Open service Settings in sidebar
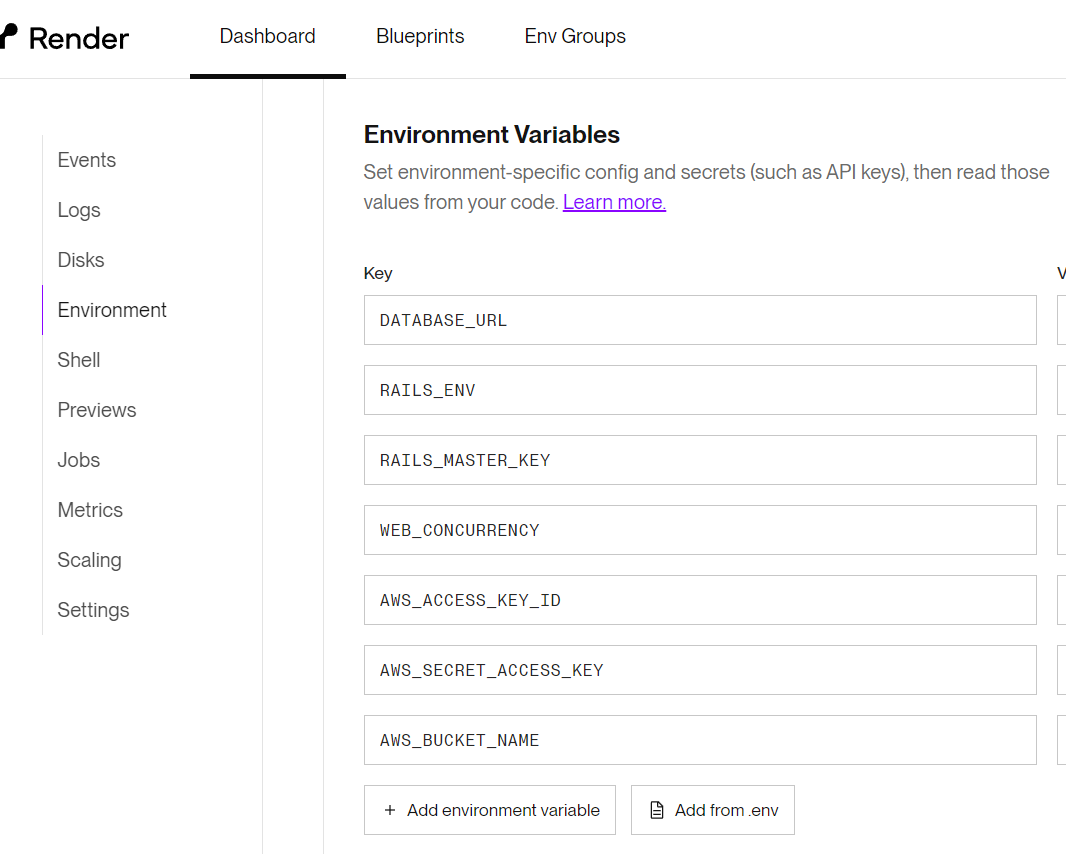Image resolution: width=1066 pixels, height=854 pixels. pos(93,610)
